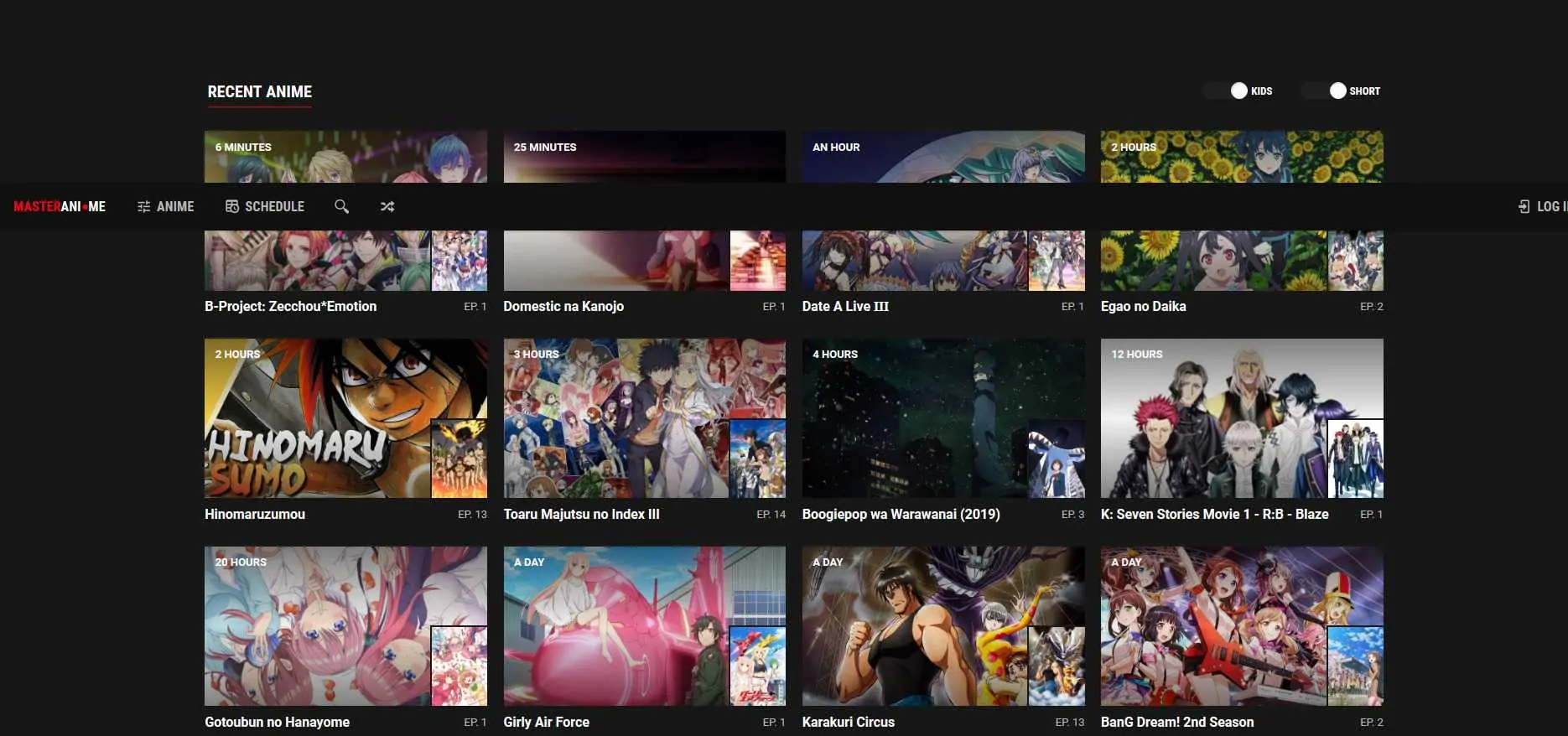1568x736 pixels.
Task: Click Toaru Majutsu EP. 14 label
Action: (x=771, y=515)
